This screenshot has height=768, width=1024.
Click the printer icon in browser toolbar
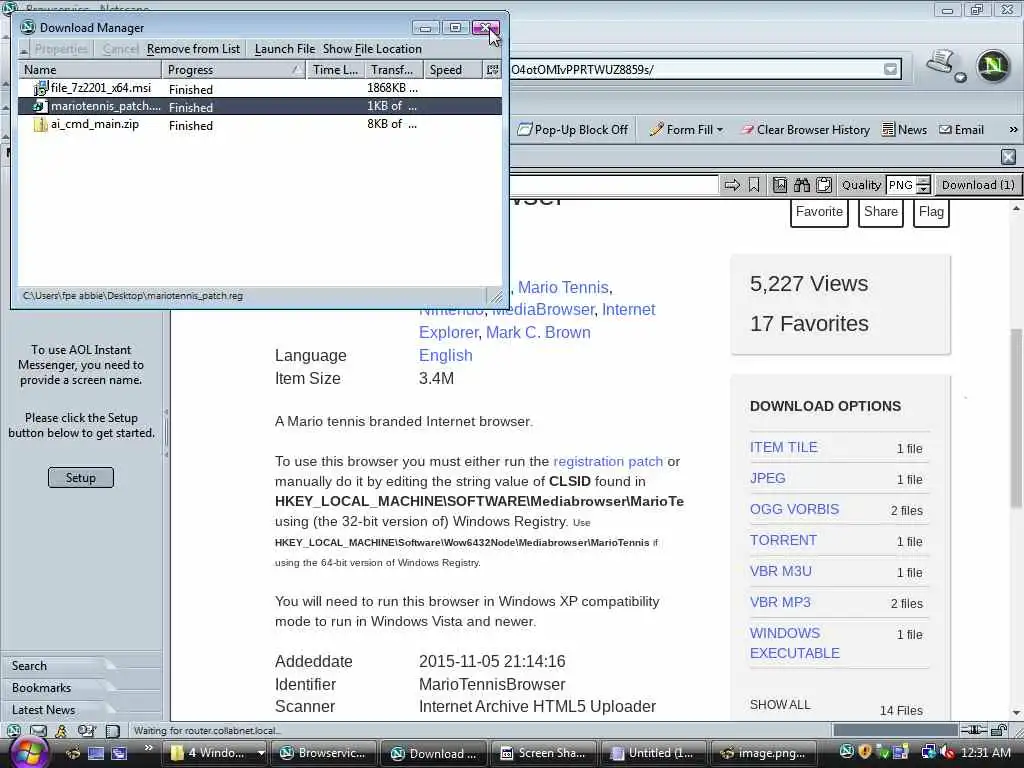click(940, 63)
